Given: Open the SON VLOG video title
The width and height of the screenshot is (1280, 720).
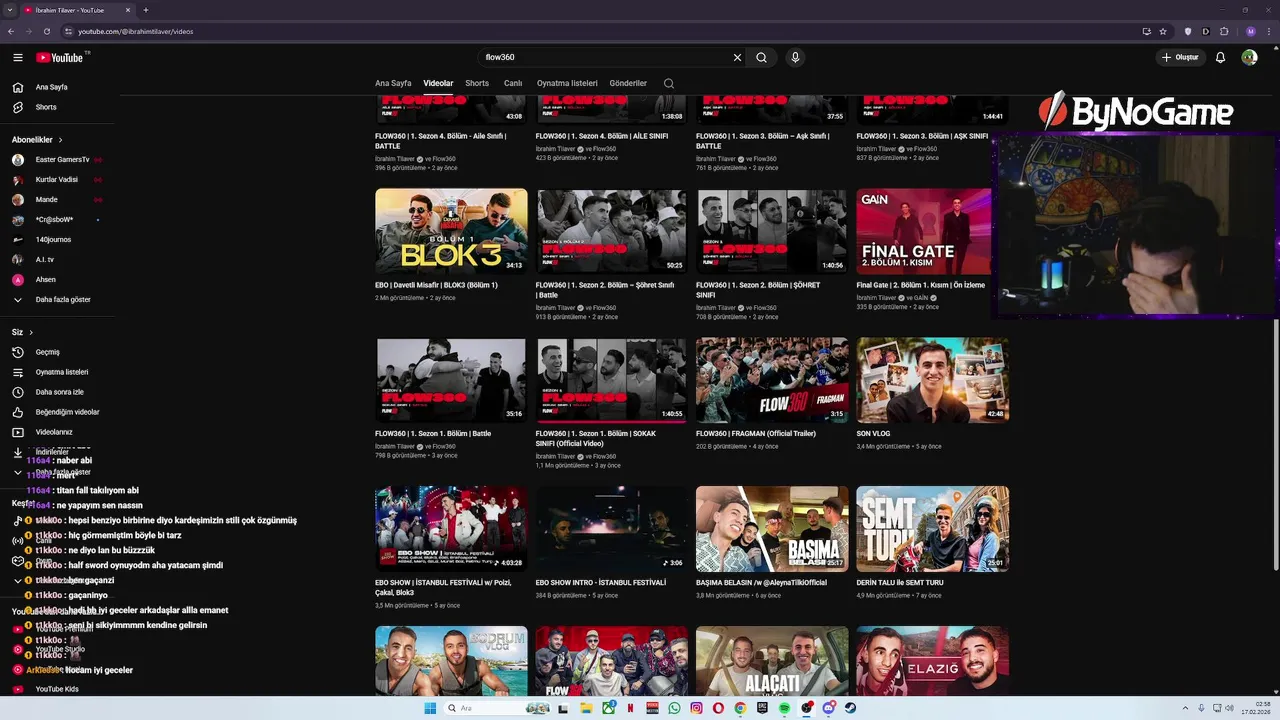Looking at the screenshot, I should [873, 434].
